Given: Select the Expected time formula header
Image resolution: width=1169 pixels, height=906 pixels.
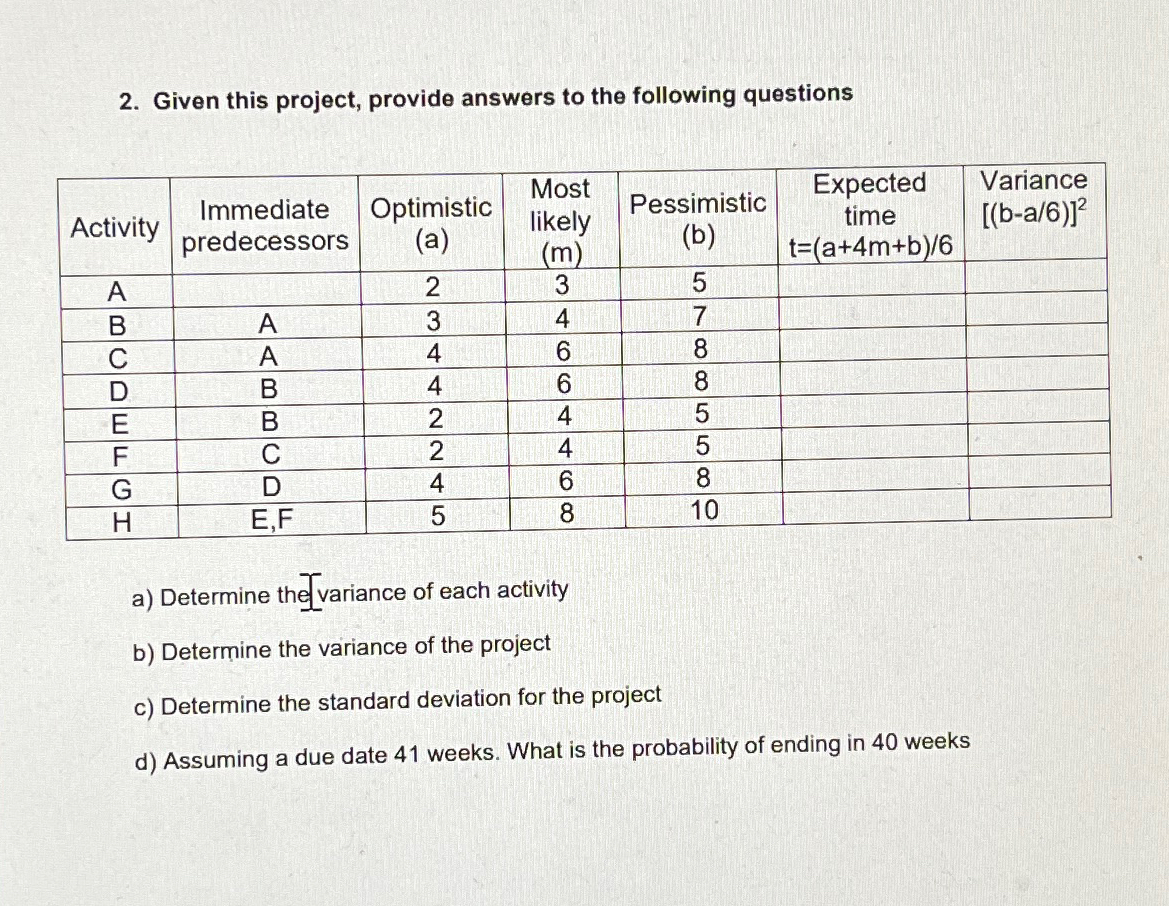Looking at the screenshot, I should [x=870, y=215].
